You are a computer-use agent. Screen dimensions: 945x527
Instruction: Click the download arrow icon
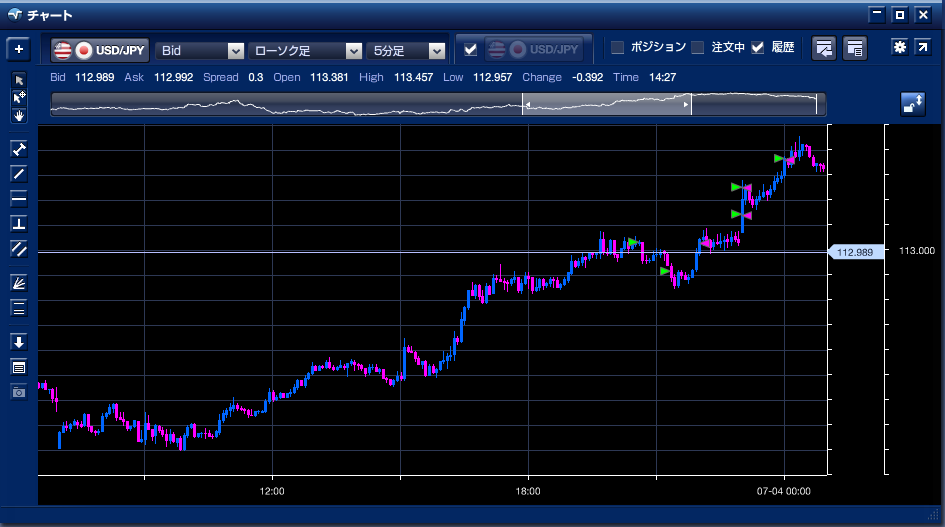point(19,342)
